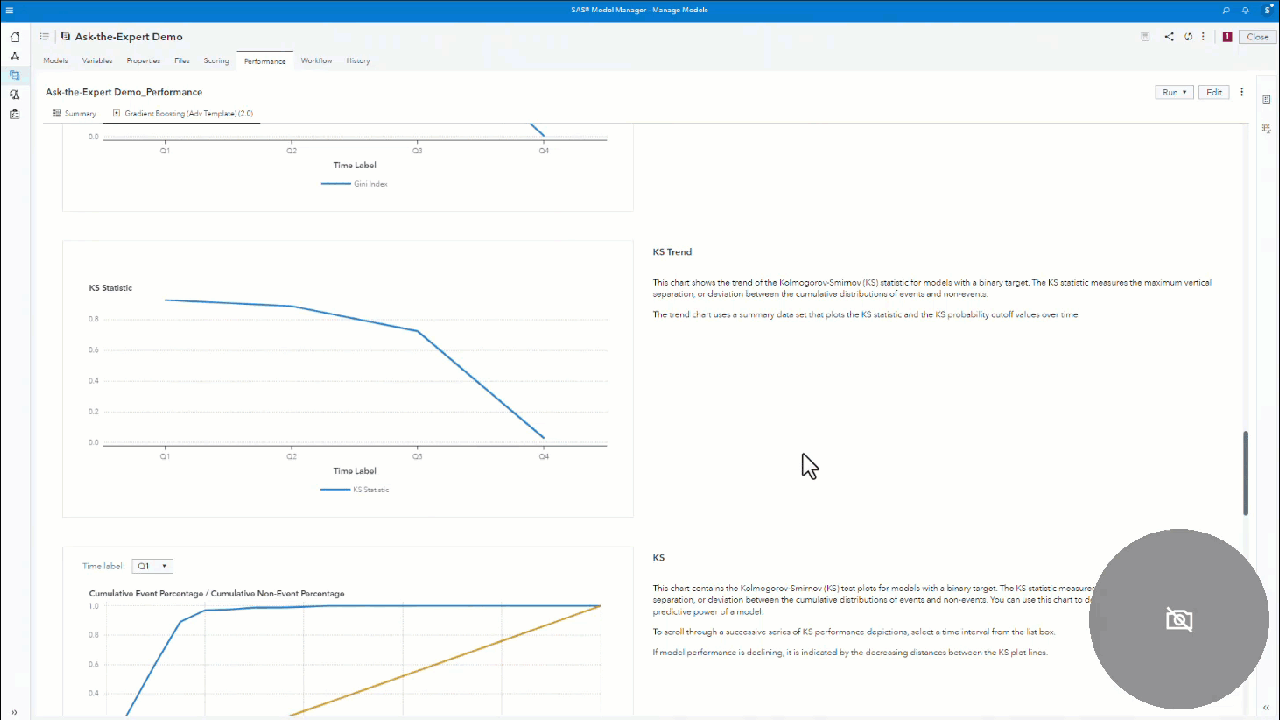Click the Cumulative Event Percentage chart title
Viewport: 1280px width, 720px height.
[216, 594]
